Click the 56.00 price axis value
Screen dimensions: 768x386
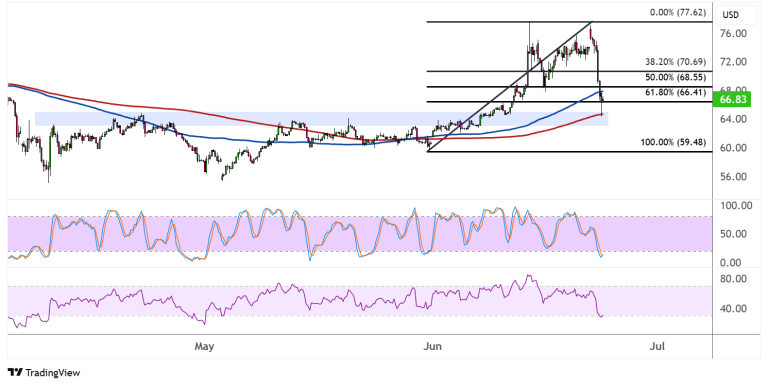click(x=733, y=176)
